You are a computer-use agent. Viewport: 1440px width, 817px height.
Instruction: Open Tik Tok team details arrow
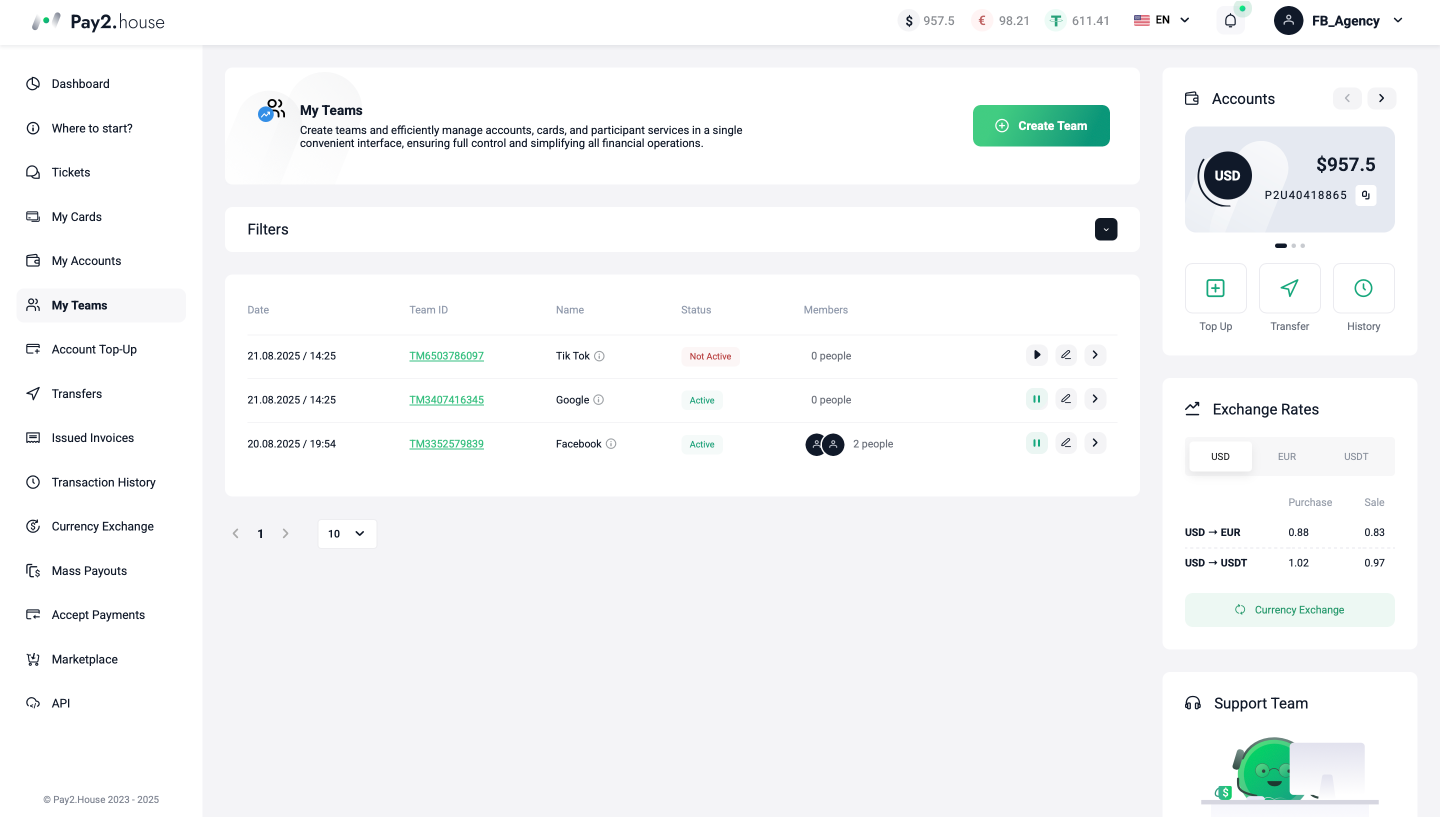1095,355
